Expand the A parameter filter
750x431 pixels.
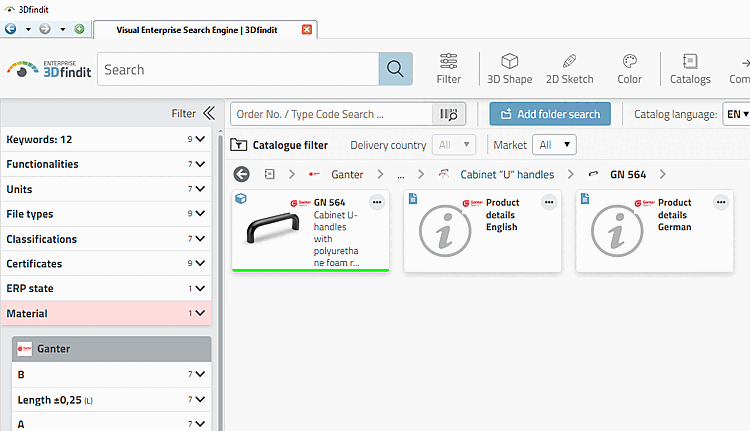point(111,423)
